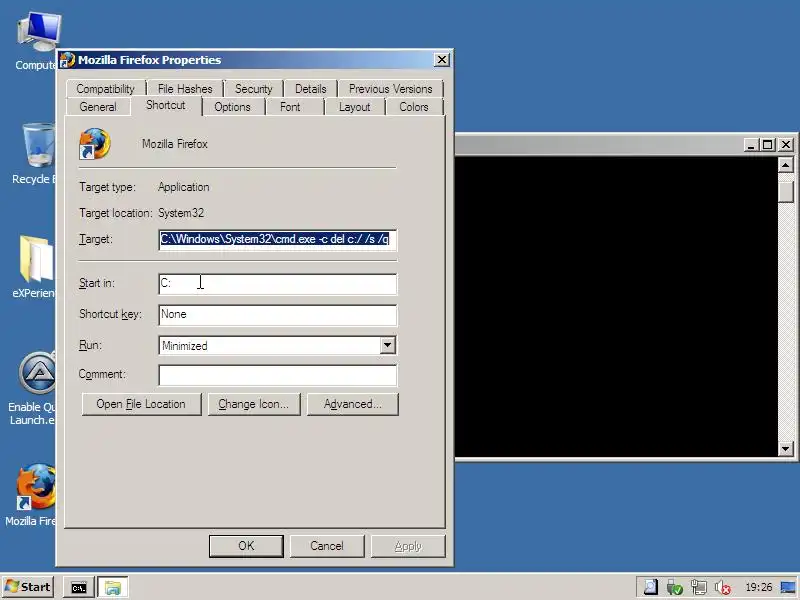800x600 pixels.
Task: Click the Firefox icon in Shortcut tab
Action: click(x=95, y=143)
